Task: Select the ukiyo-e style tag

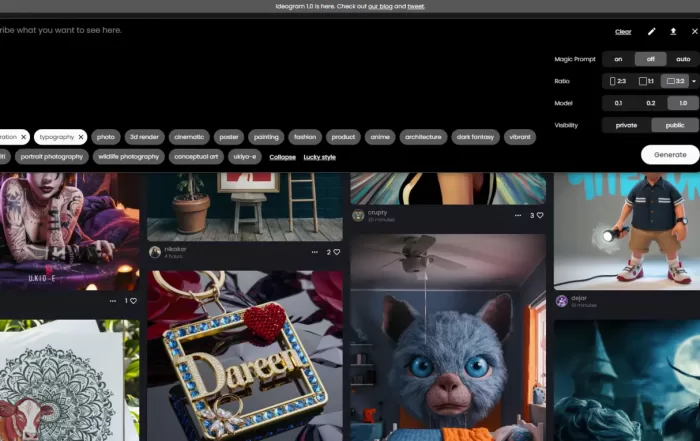Action: [x=245, y=157]
